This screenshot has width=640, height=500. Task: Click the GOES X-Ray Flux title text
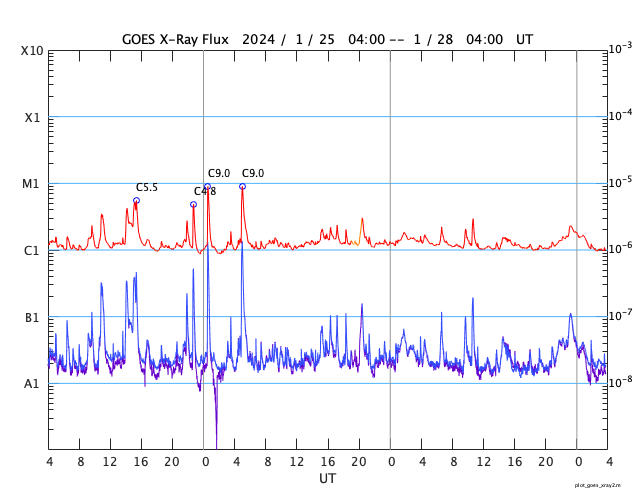tap(176, 40)
